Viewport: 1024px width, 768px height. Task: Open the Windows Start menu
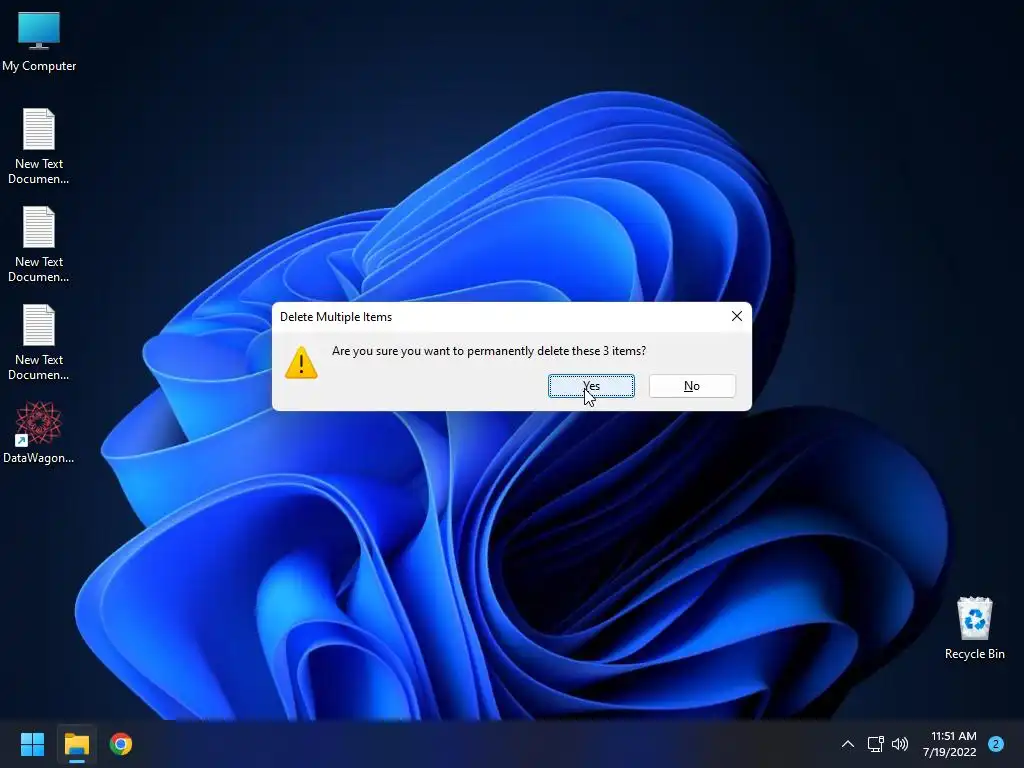(x=32, y=744)
